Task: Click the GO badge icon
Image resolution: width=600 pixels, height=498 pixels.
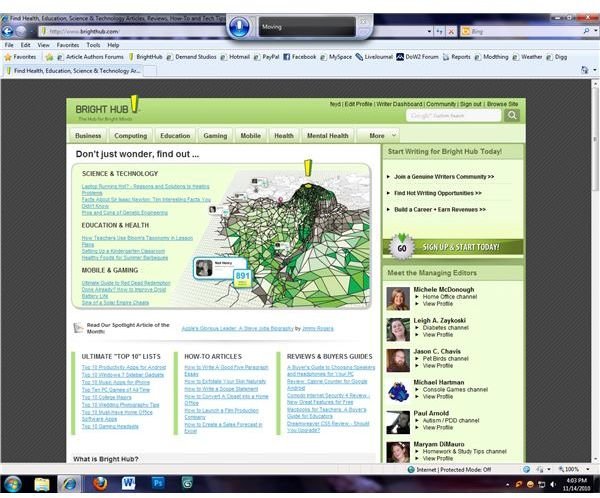Action: tap(401, 248)
